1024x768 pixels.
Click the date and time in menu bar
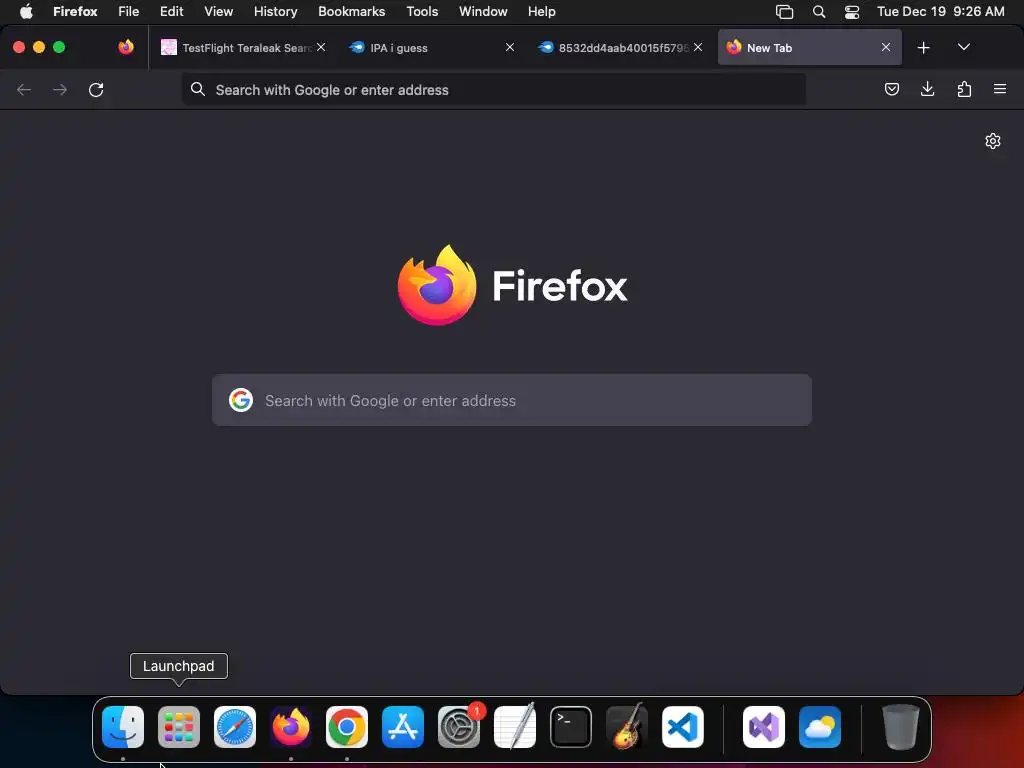pos(940,11)
